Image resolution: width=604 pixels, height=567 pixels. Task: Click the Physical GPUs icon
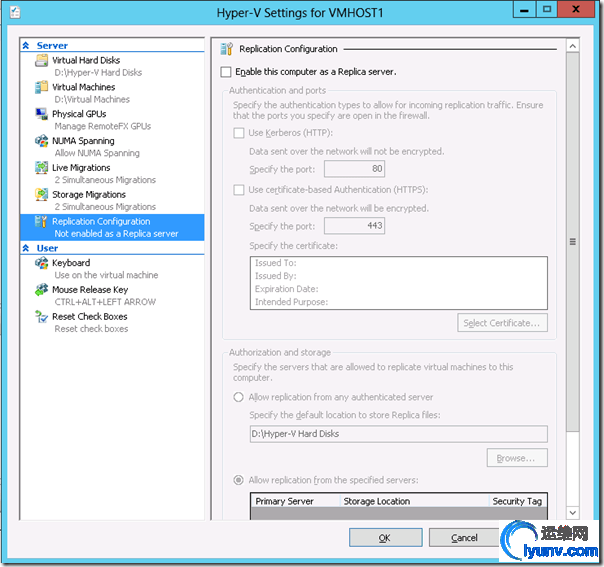(41, 114)
